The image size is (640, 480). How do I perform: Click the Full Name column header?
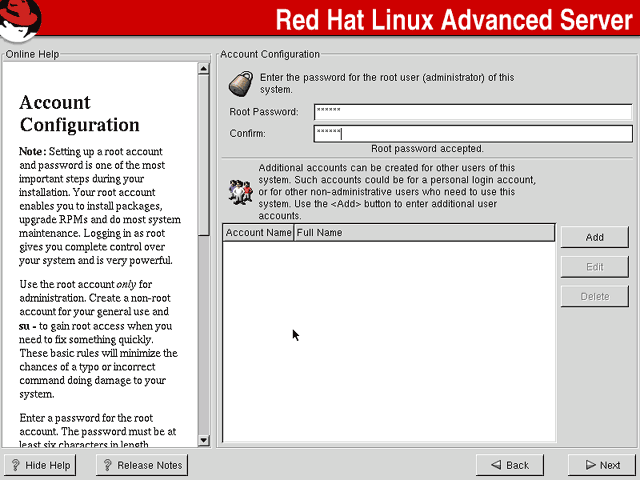click(424, 233)
